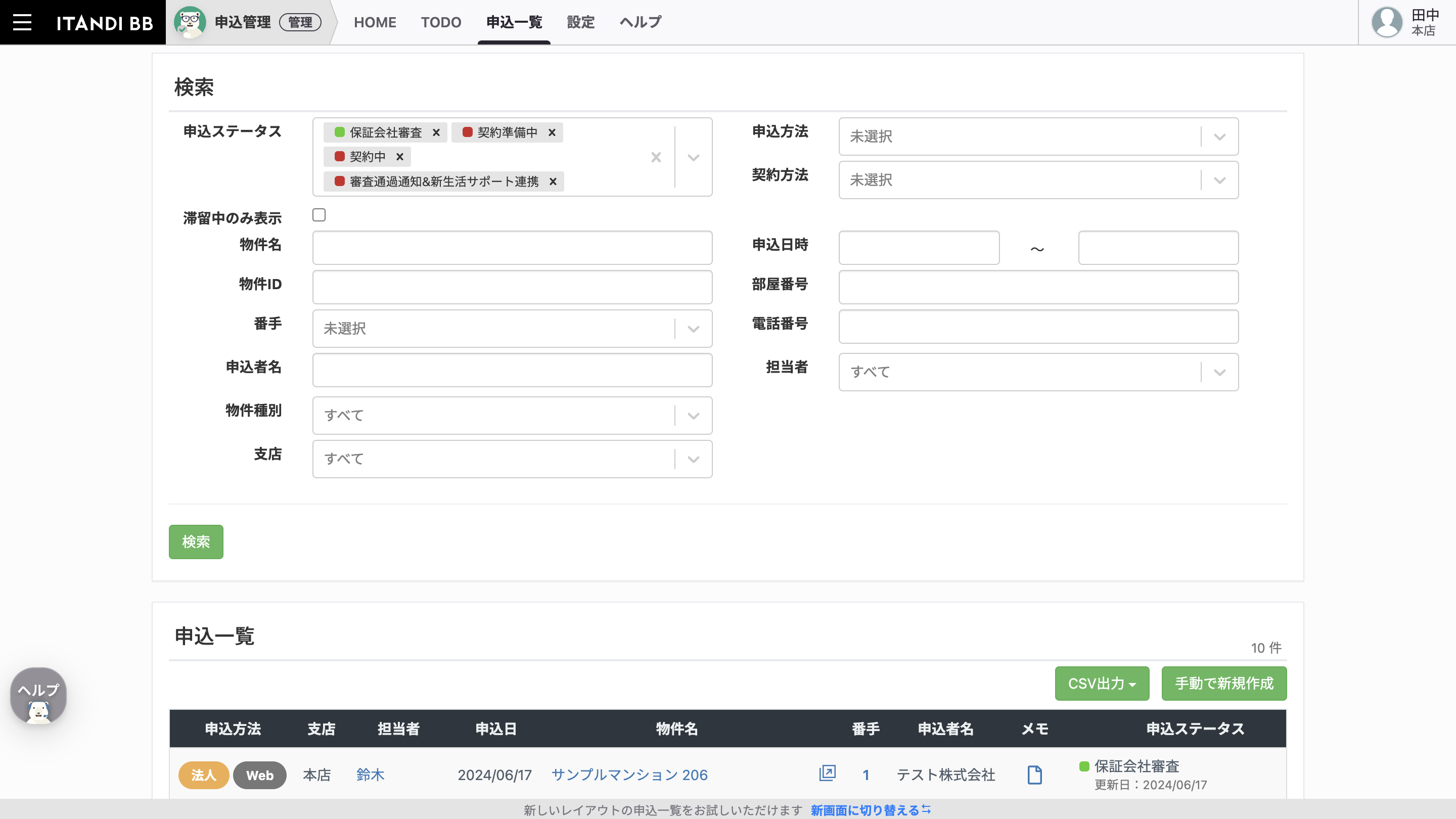Screen dimensions: 1456x819
Task: Remove the 契約準備中 status tag
Action: tap(552, 132)
